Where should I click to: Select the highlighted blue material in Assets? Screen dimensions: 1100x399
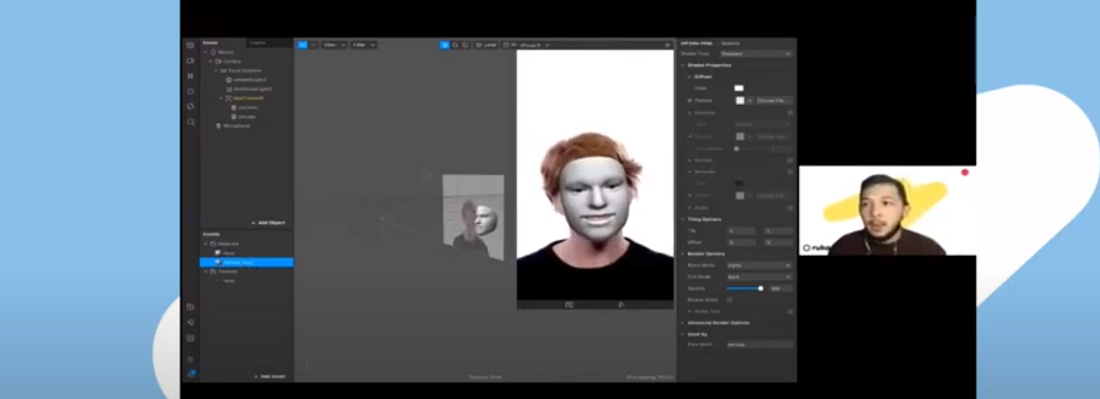click(246, 262)
